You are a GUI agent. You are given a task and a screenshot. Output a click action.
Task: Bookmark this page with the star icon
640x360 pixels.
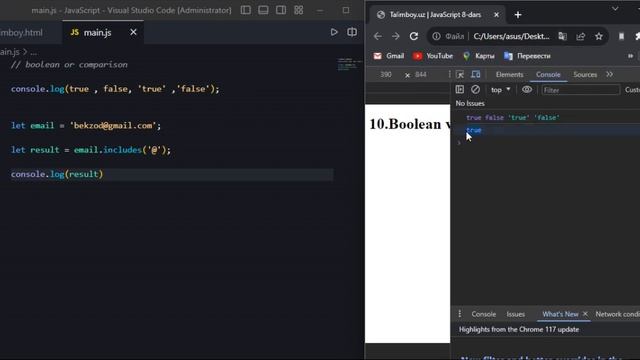[x=598, y=36]
